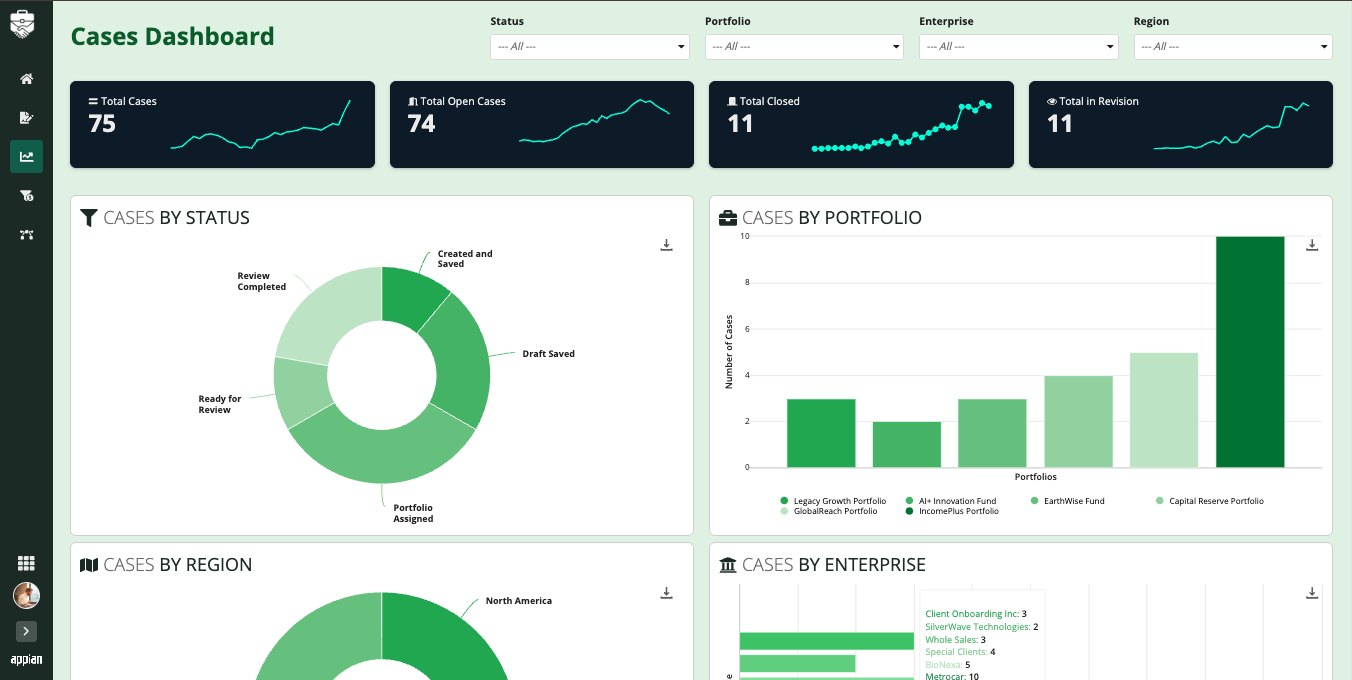Click the eye icon on Total in Revision
This screenshot has width=1352, height=680.
point(1052,101)
